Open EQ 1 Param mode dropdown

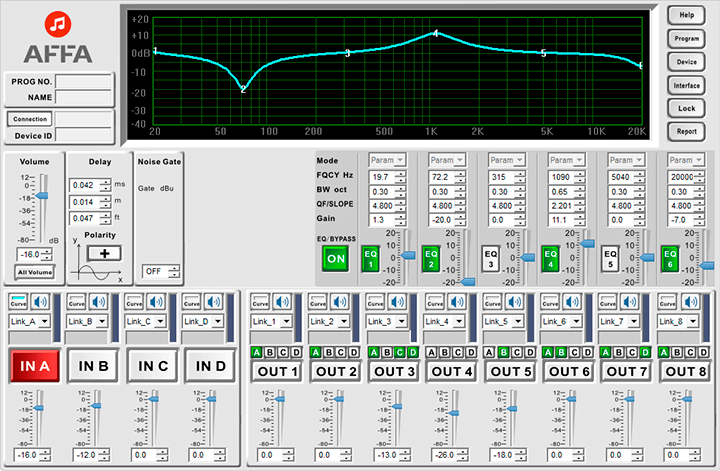coord(387,160)
